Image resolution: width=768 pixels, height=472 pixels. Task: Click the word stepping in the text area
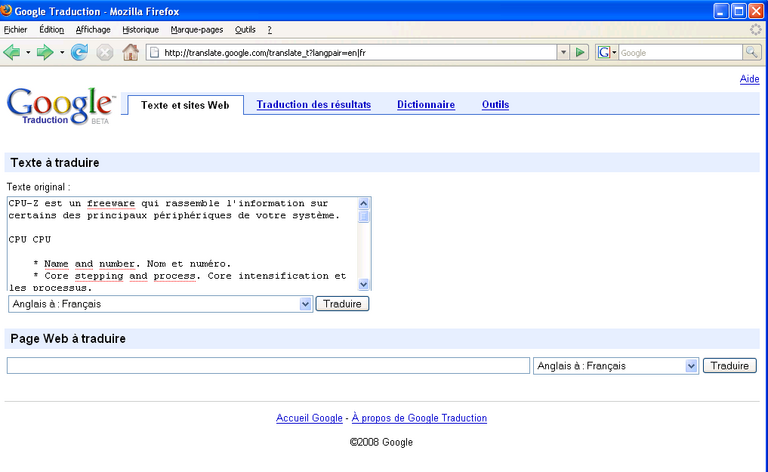pyautogui.click(x=99, y=276)
